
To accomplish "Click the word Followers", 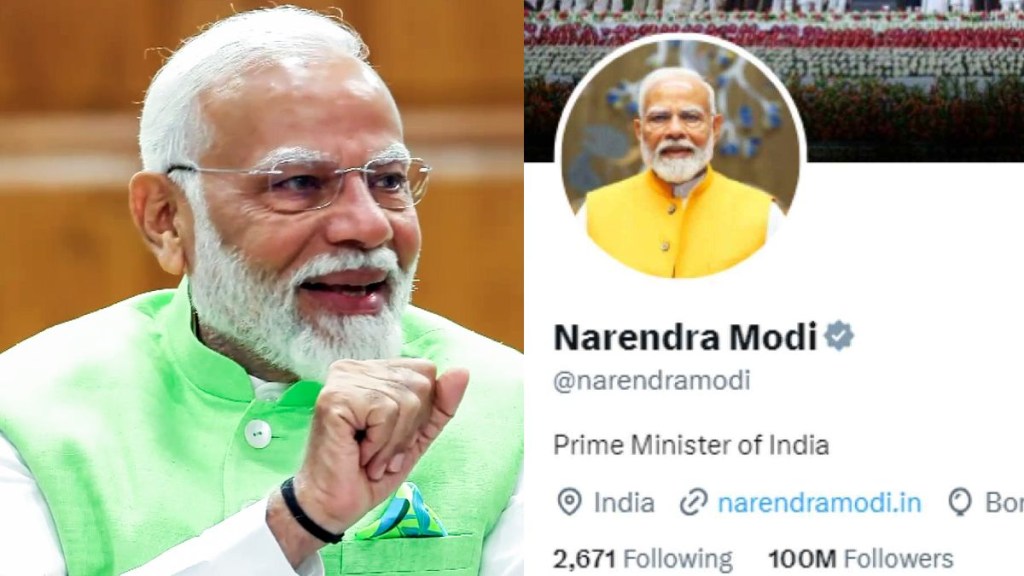I will pos(899,559).
